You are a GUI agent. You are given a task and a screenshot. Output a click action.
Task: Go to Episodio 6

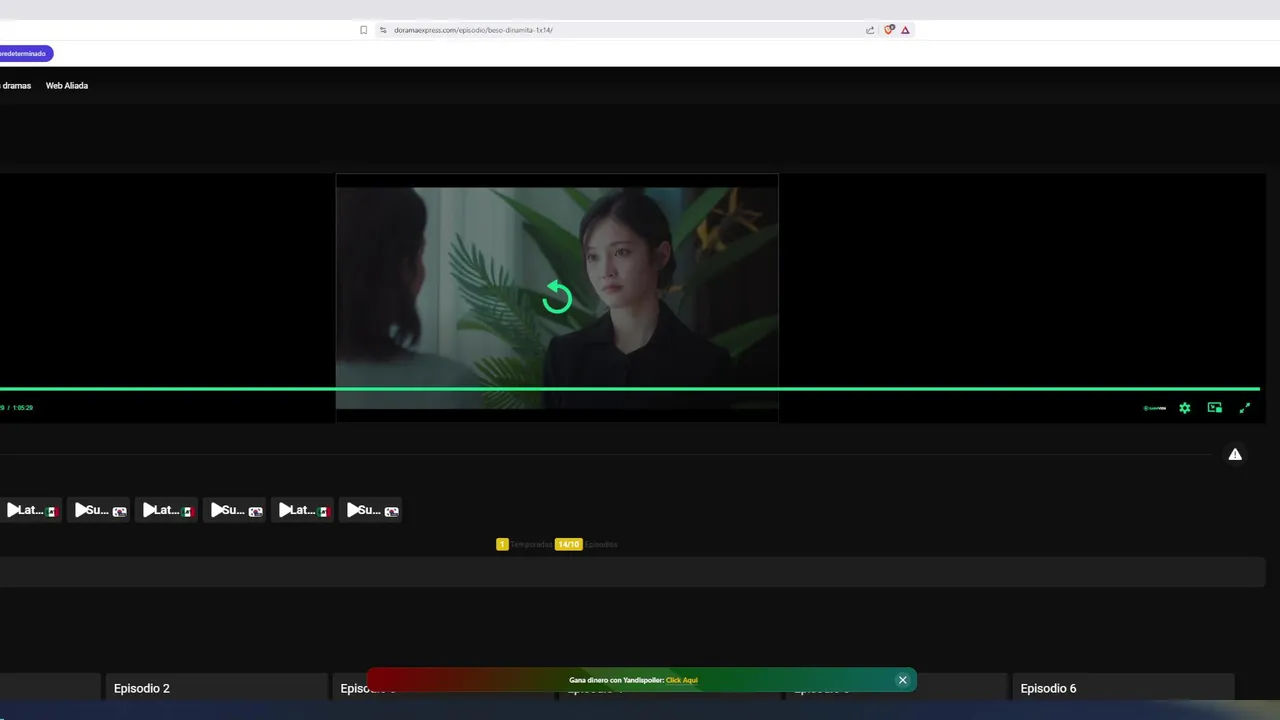click(1048, 688)
